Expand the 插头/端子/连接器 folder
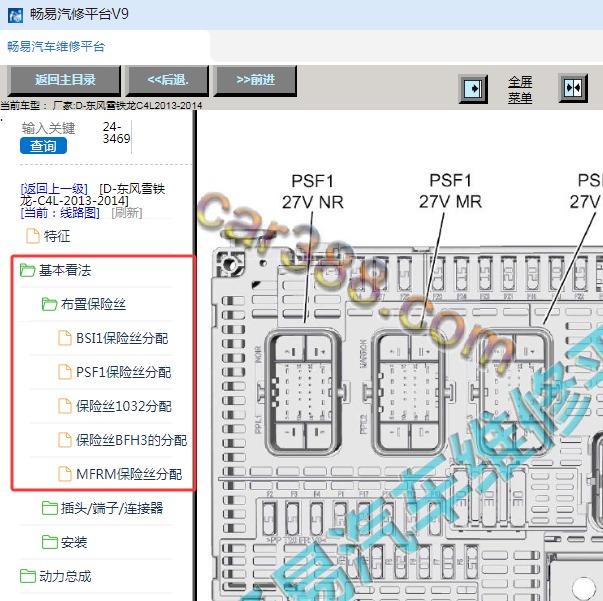 [x=112, y=508]
